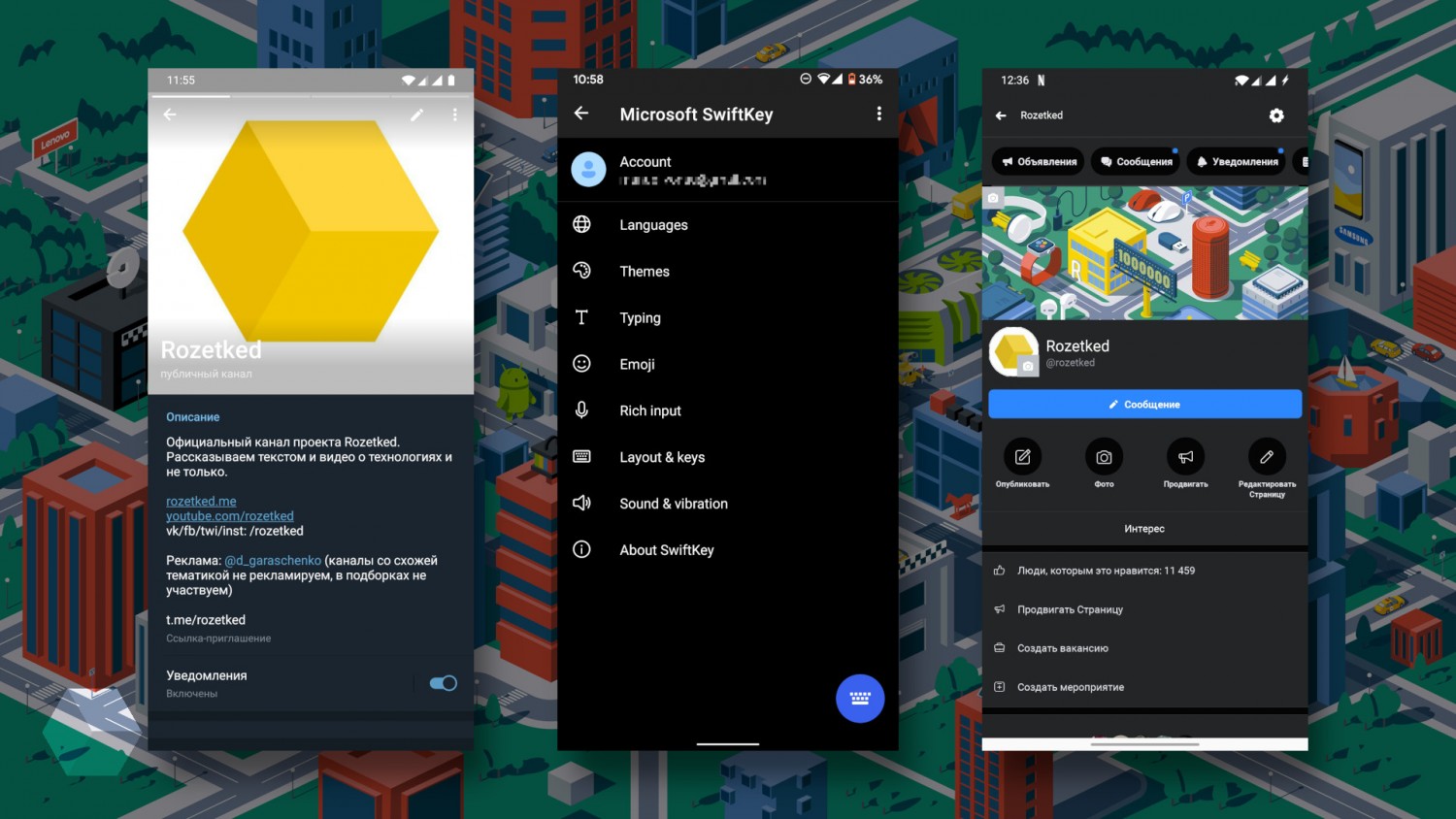Open the Languages settings
This screenshot has height=819, width=1456.
[x=728, y=225]
